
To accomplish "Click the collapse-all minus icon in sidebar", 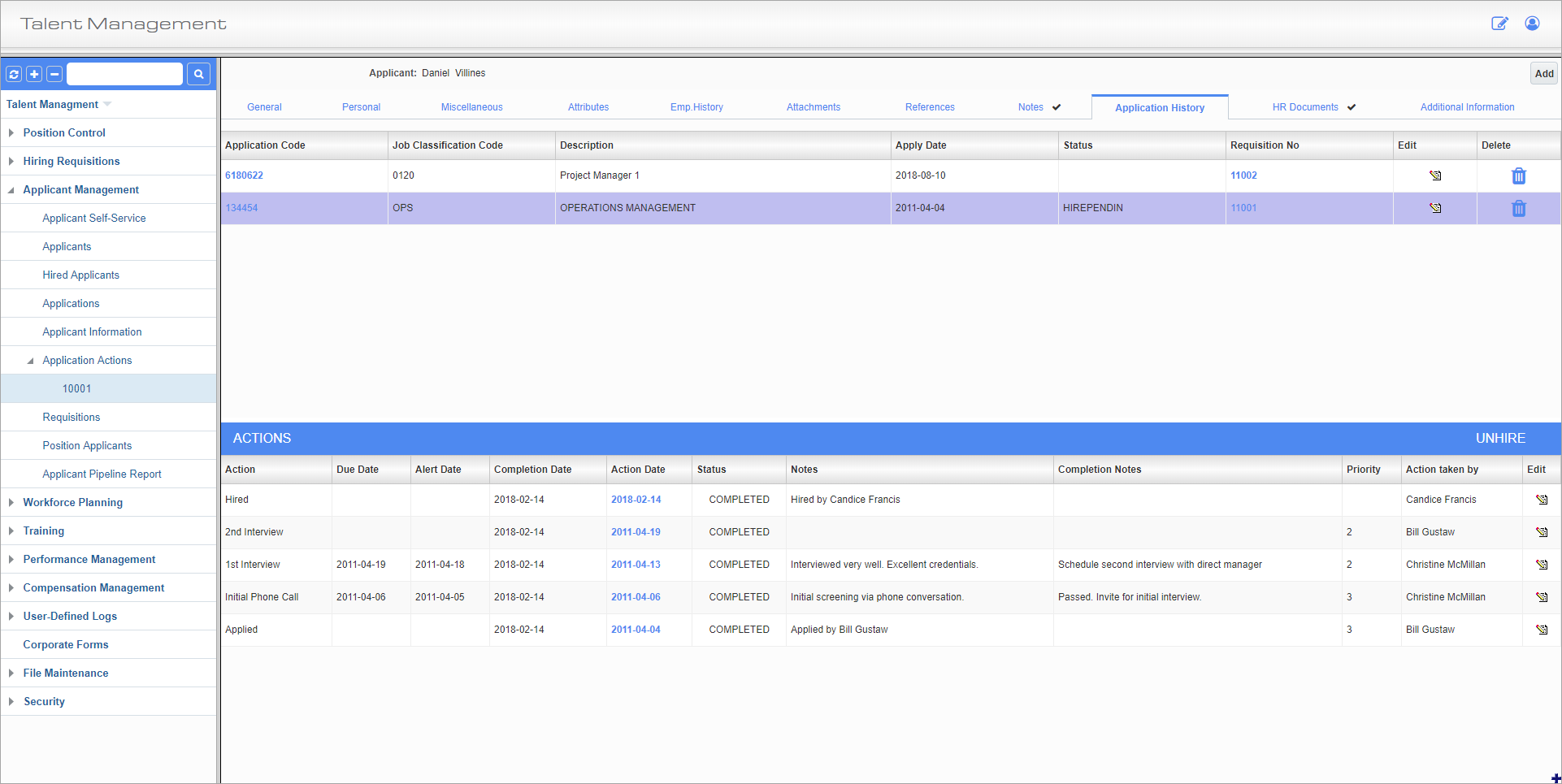I will [54, 75].
